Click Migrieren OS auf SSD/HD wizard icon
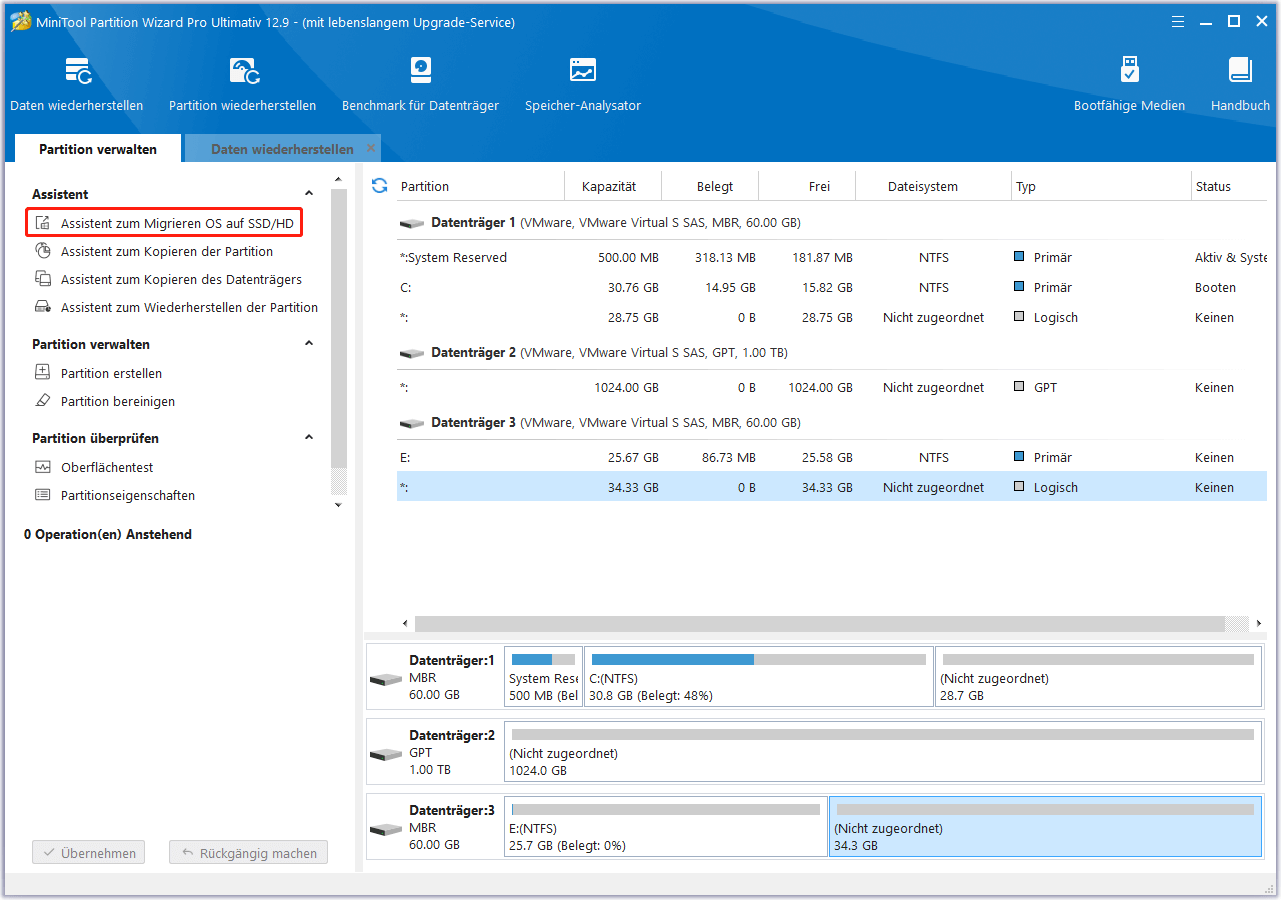The image size is (1282, 902). pyautogui.click(x=42, y=223)
